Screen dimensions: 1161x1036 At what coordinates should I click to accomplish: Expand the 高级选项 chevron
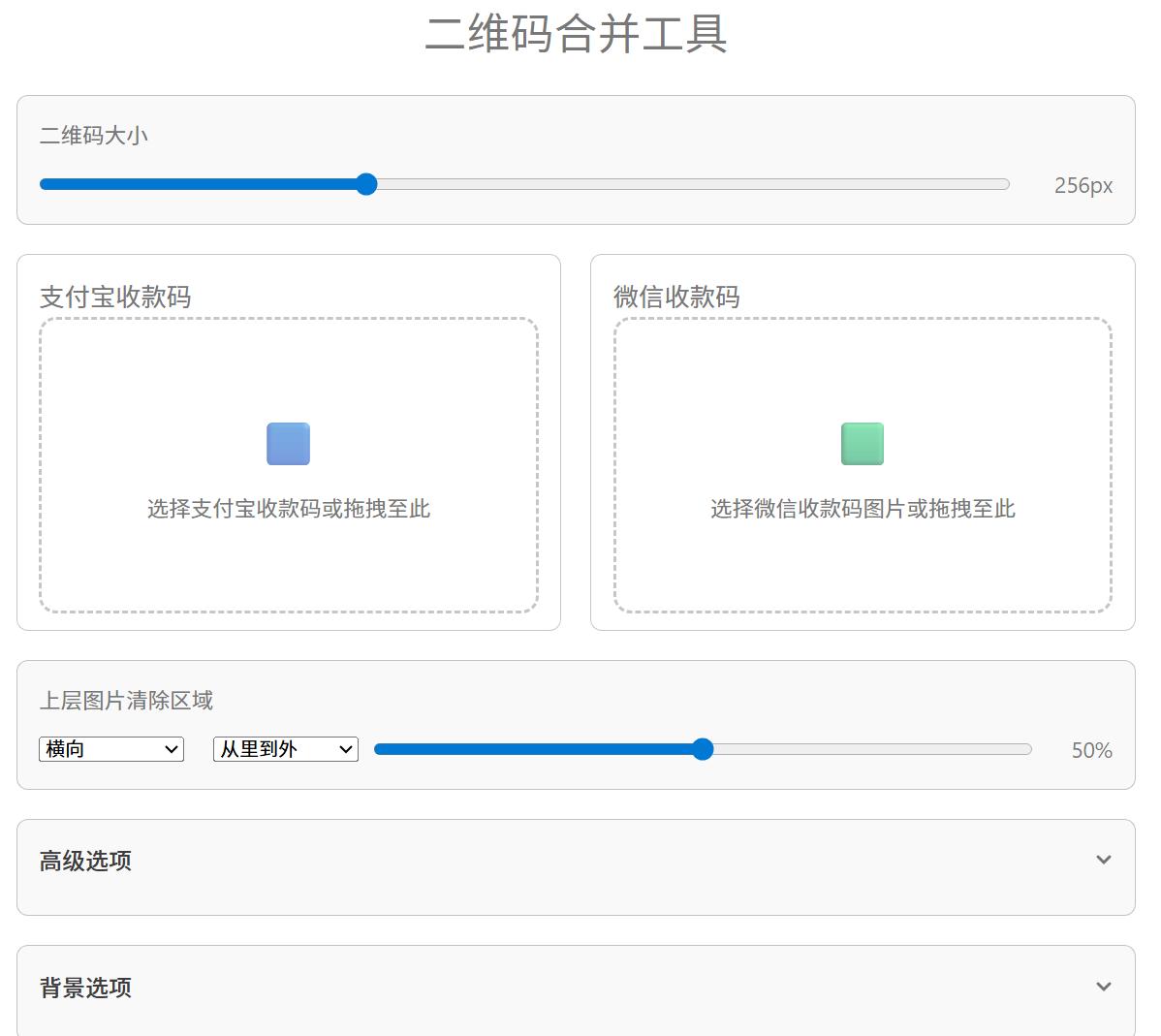click(1103, 860)
